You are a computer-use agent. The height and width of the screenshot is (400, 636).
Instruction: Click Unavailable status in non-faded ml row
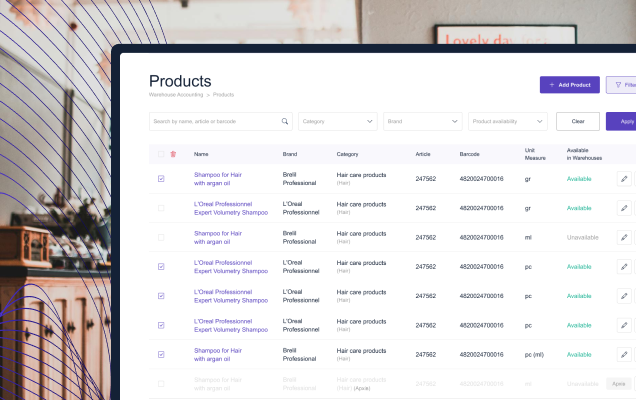[x=582, y=237]
